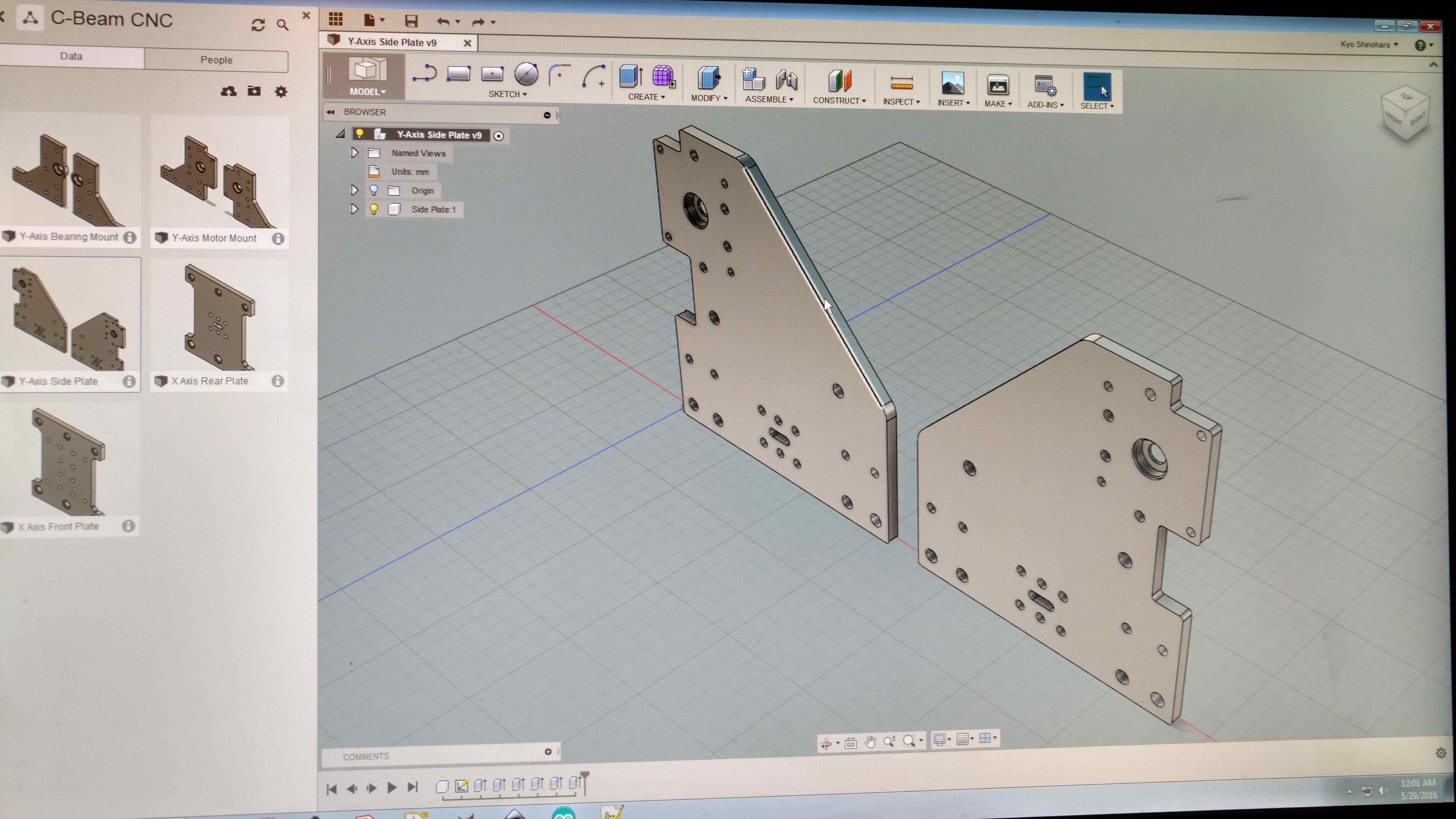Open the SKETCH dropdown menu
Image resolution: width=1456 pixels, height=819 pixels.
click(x=508, y=94)
